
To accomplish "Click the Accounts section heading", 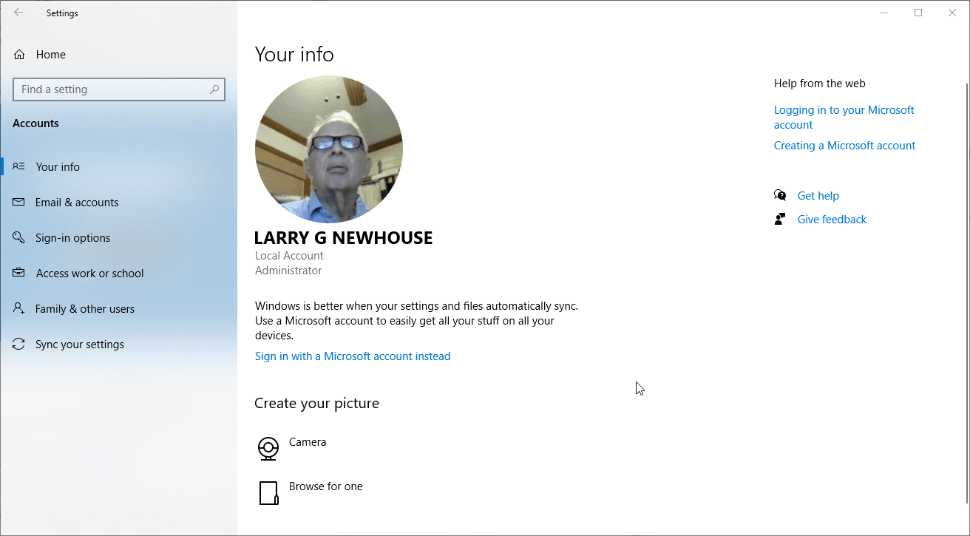I will click(x=36, y=123).
